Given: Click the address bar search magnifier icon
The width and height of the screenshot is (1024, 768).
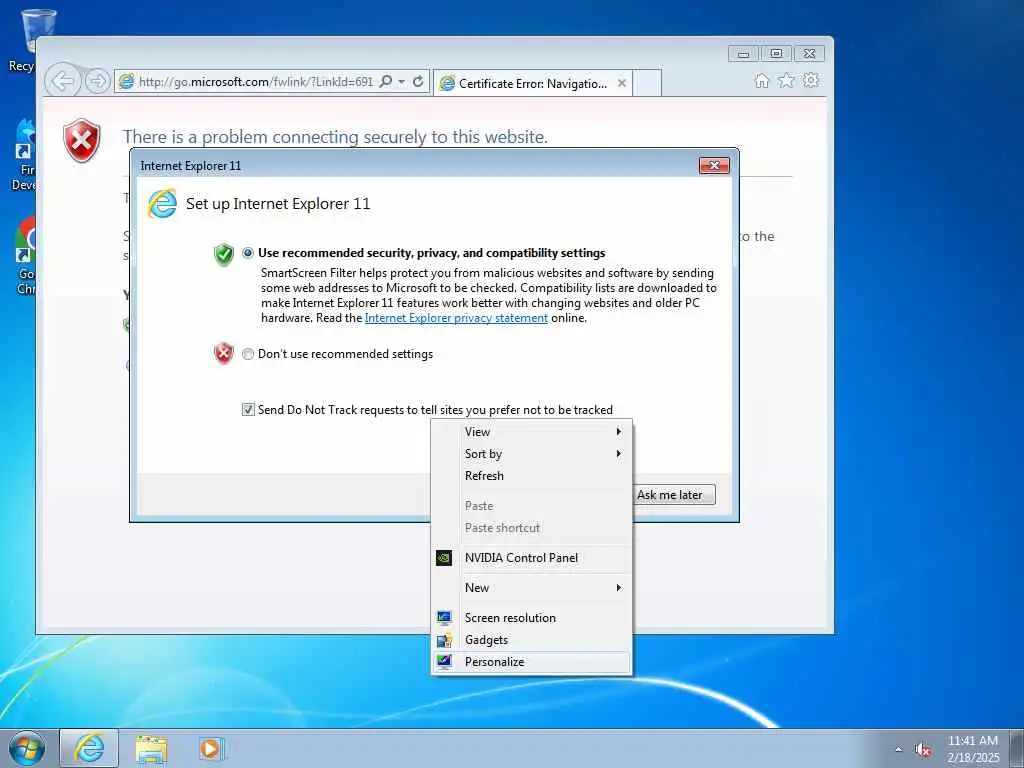Looking at the screenshot, I should pyautogui.click(x=386, y=82).
